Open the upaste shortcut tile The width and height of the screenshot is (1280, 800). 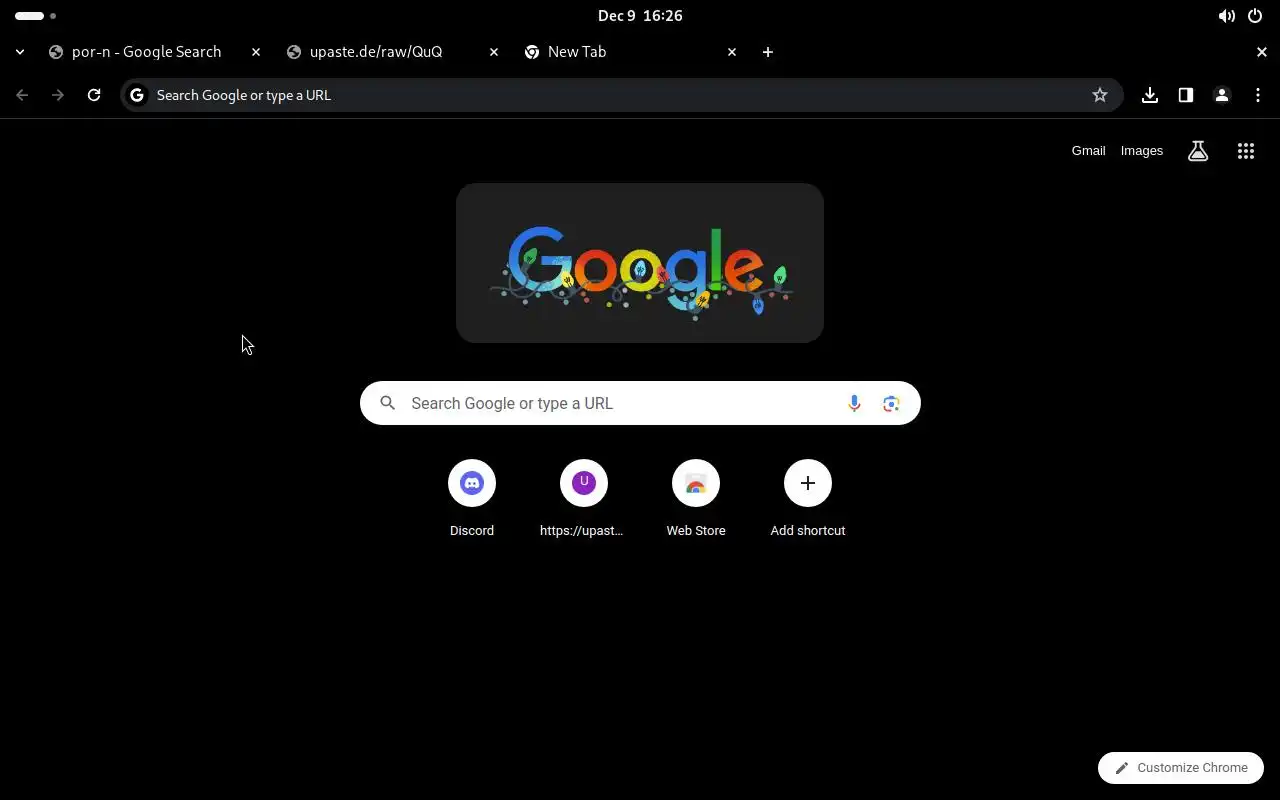584,498
